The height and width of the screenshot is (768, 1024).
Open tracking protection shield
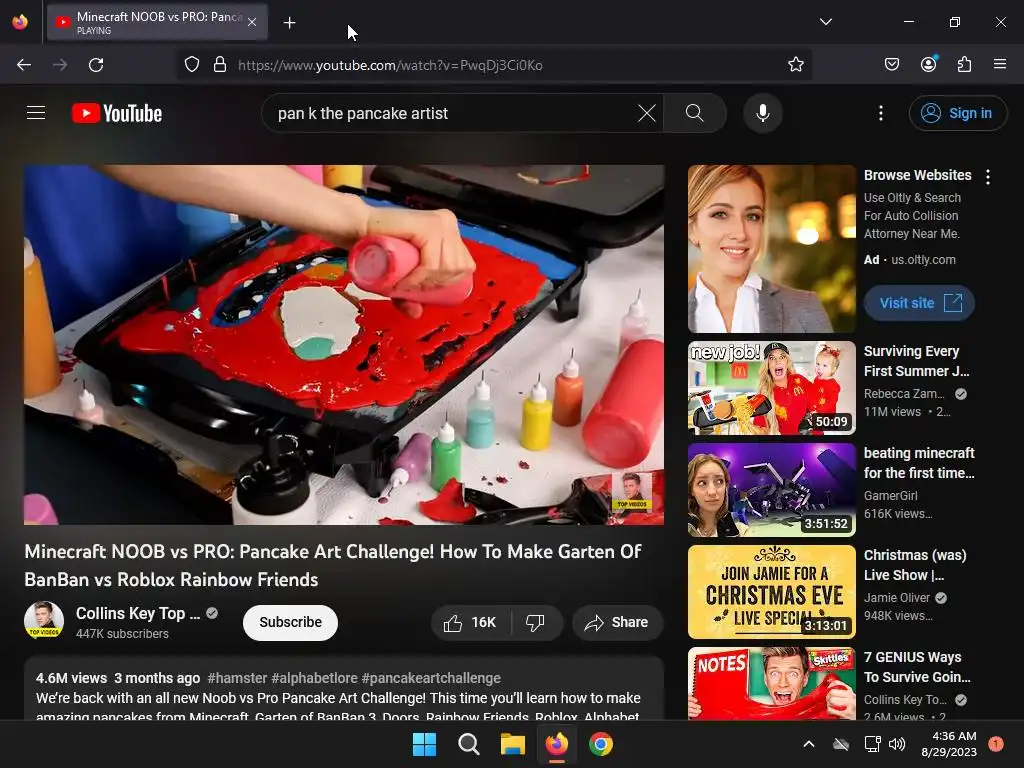[x=191, y=65]
